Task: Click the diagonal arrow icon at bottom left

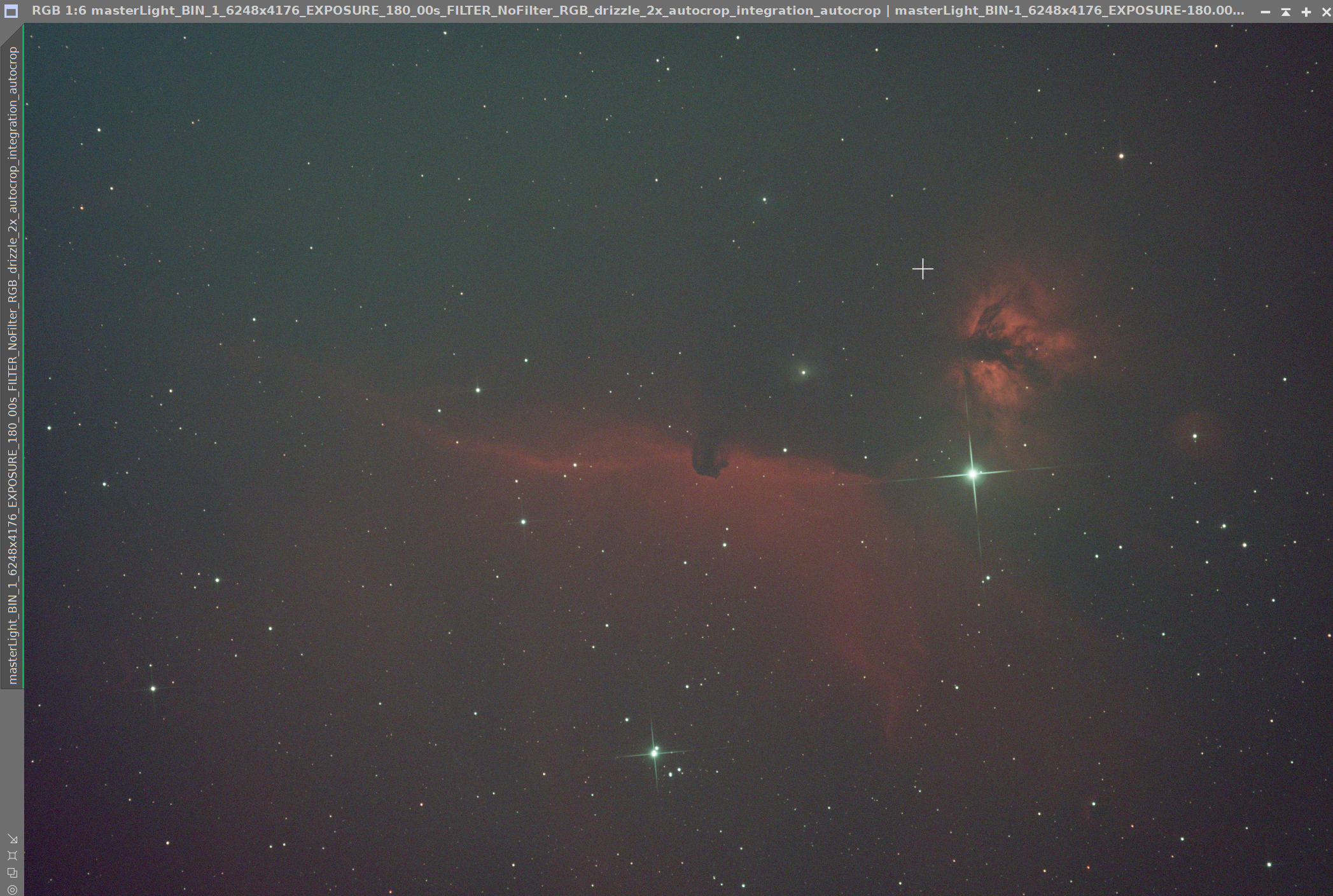Action: (x=12, y=839)
